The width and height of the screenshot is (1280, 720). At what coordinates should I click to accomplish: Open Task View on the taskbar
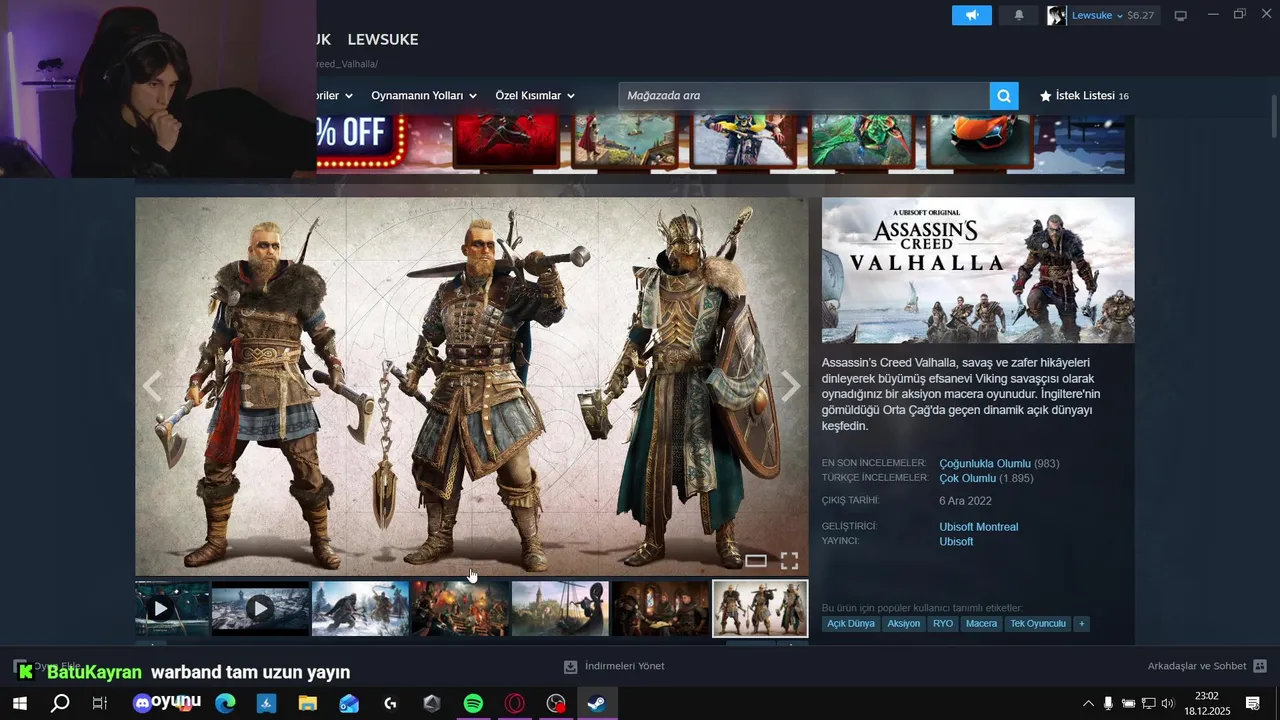100,704
